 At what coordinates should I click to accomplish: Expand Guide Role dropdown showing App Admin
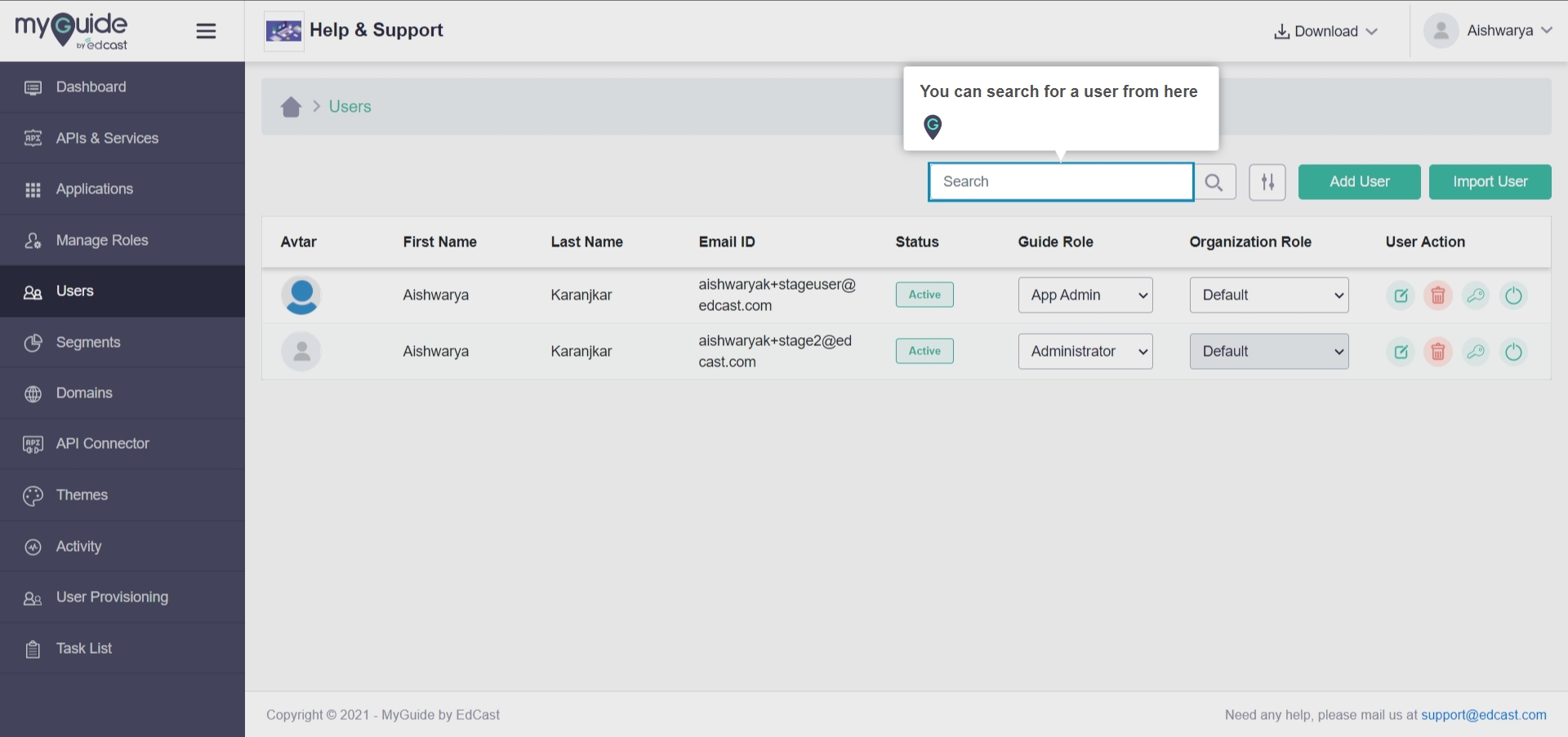point(1085,295)
